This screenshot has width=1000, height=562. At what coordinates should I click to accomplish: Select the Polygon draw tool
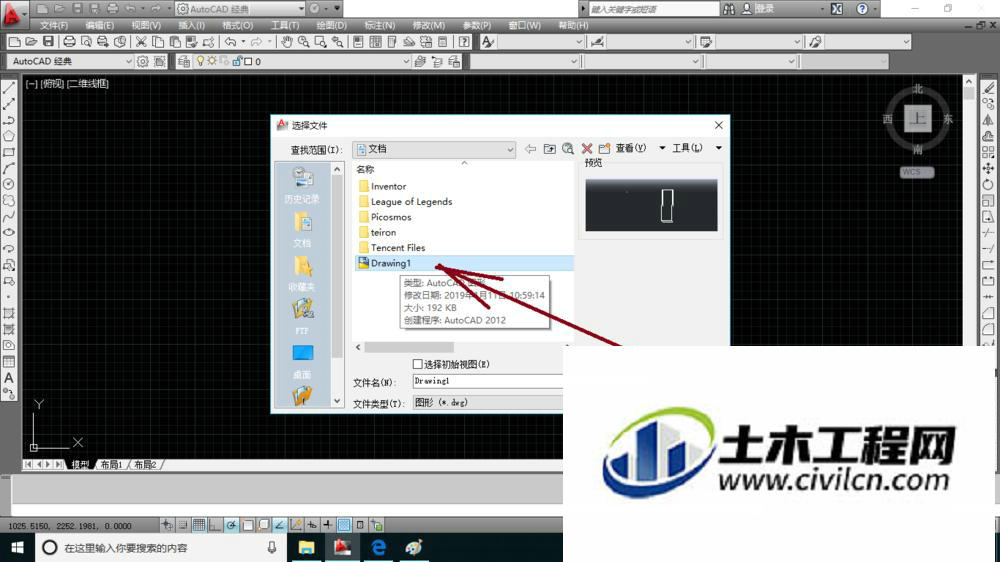(9, 136)
